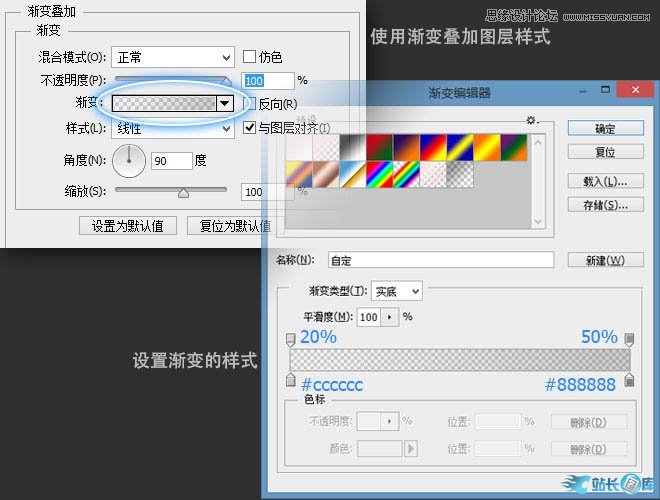This screenshot has height=500, width=660.
Task: Uncheck the 与图层对齐 checkbox
Action: 250,128
